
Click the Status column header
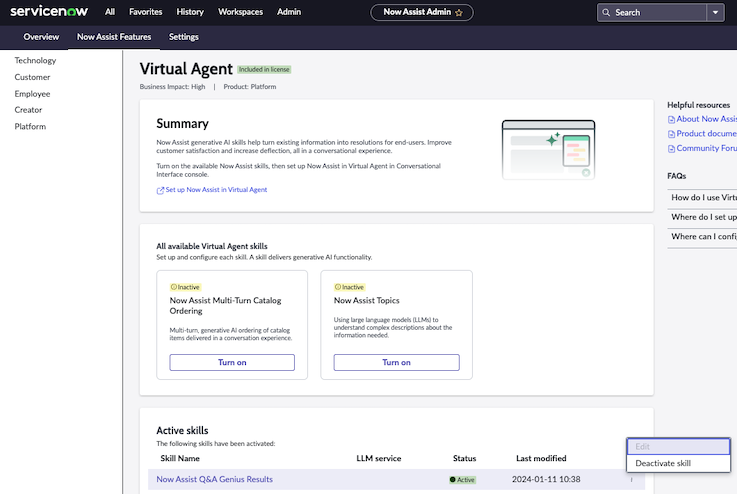tap(464, 458)
